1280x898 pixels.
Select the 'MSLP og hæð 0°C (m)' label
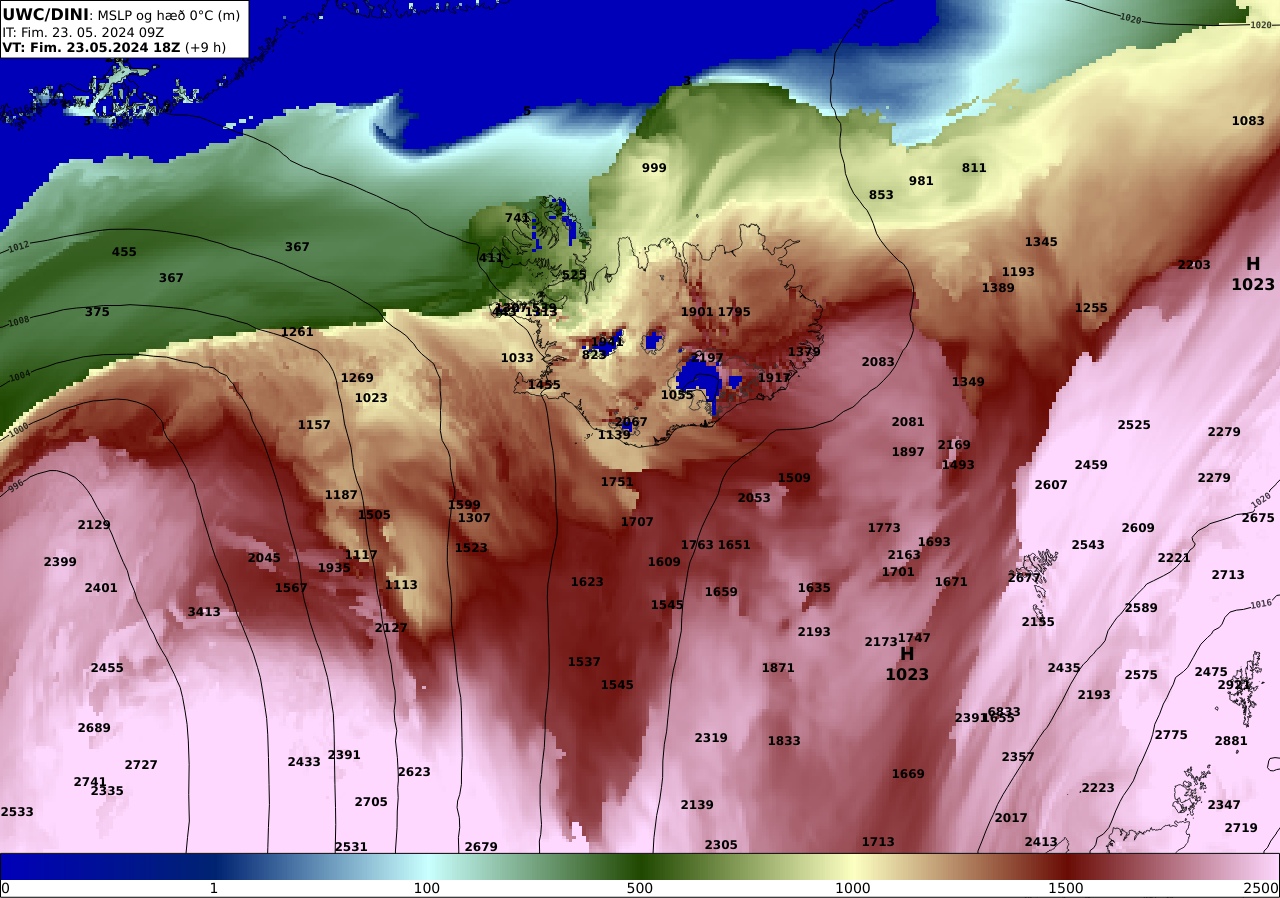pyautogui.click(x=169, y=15)
